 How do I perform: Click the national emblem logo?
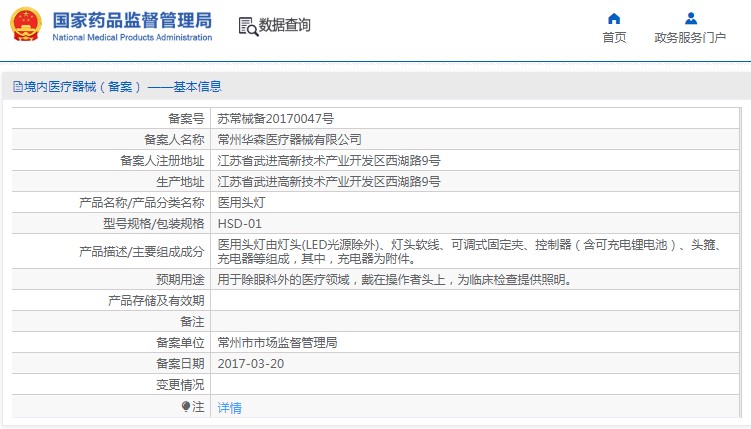coord(25,25)
